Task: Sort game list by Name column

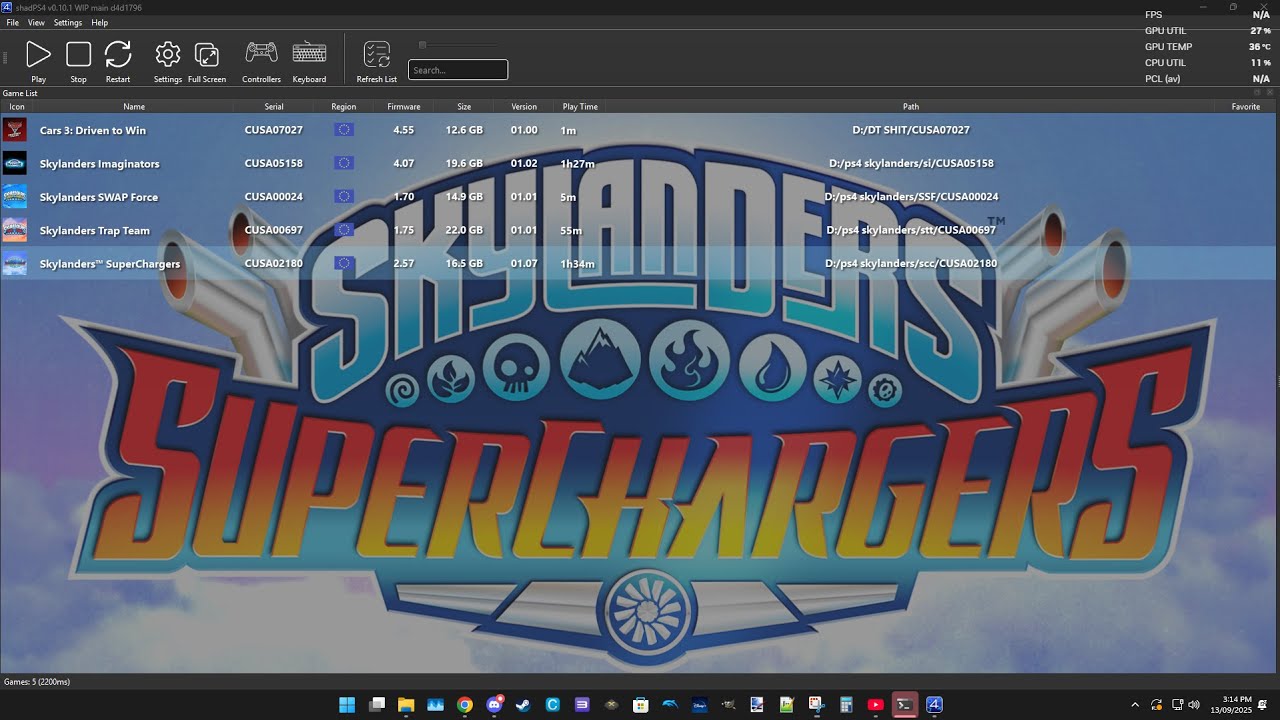Action: 134,106
